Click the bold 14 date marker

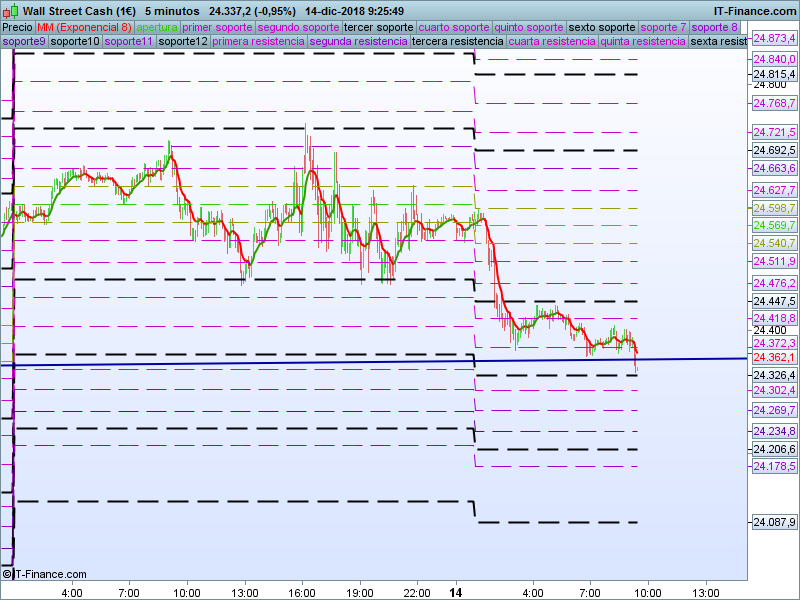(x=456, y=593)
